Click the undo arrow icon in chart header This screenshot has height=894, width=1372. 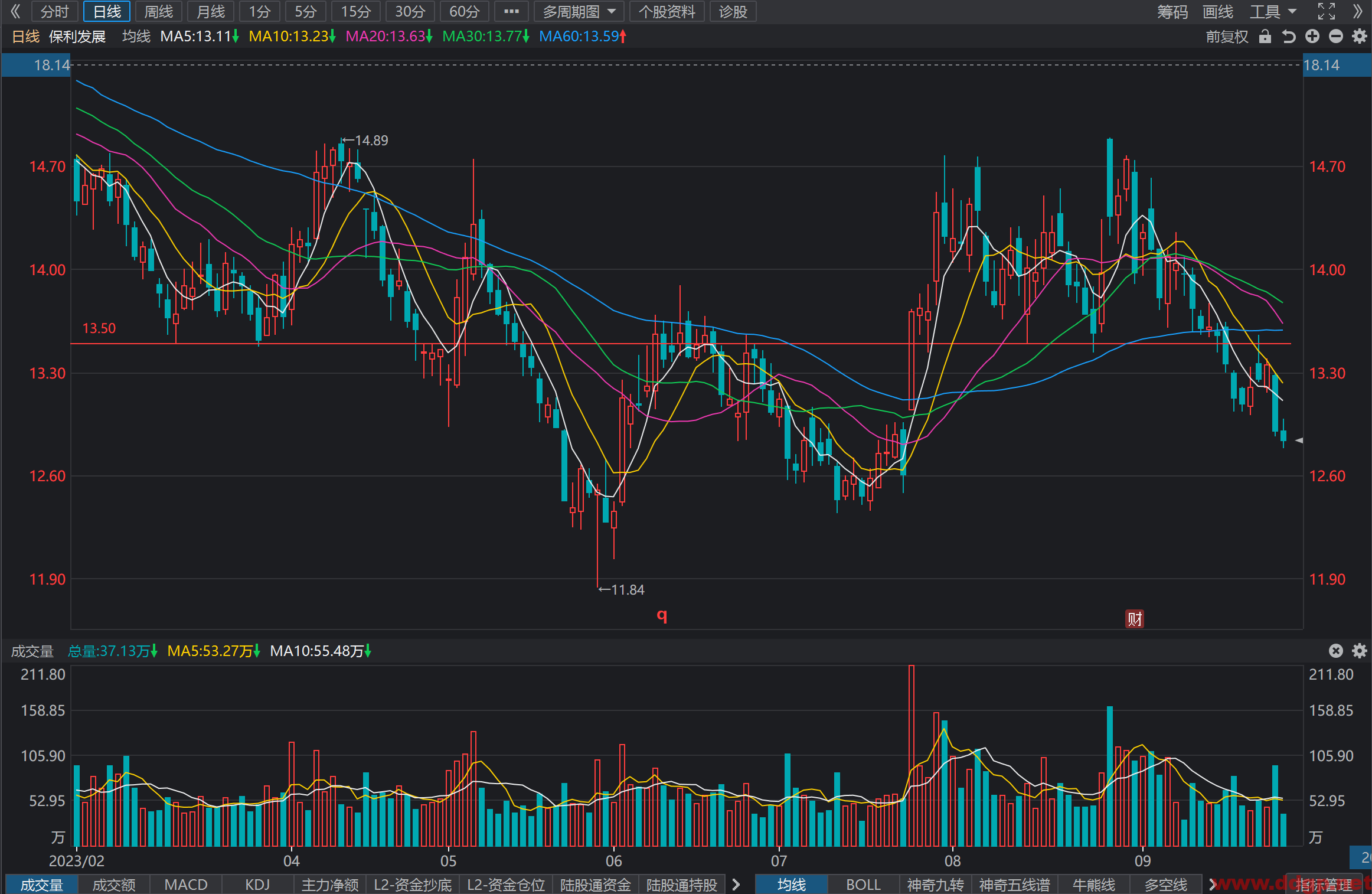click(x=1289, y=37)
